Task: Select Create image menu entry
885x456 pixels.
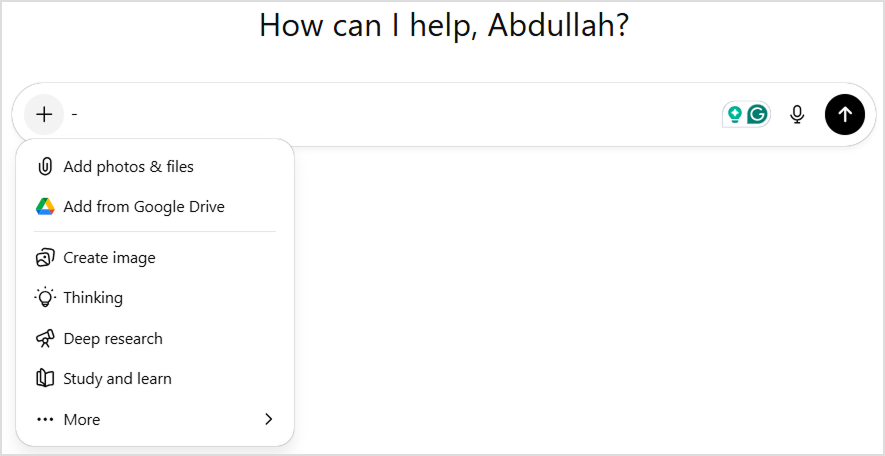Action: pyautogui.click(x=110, y=258)
